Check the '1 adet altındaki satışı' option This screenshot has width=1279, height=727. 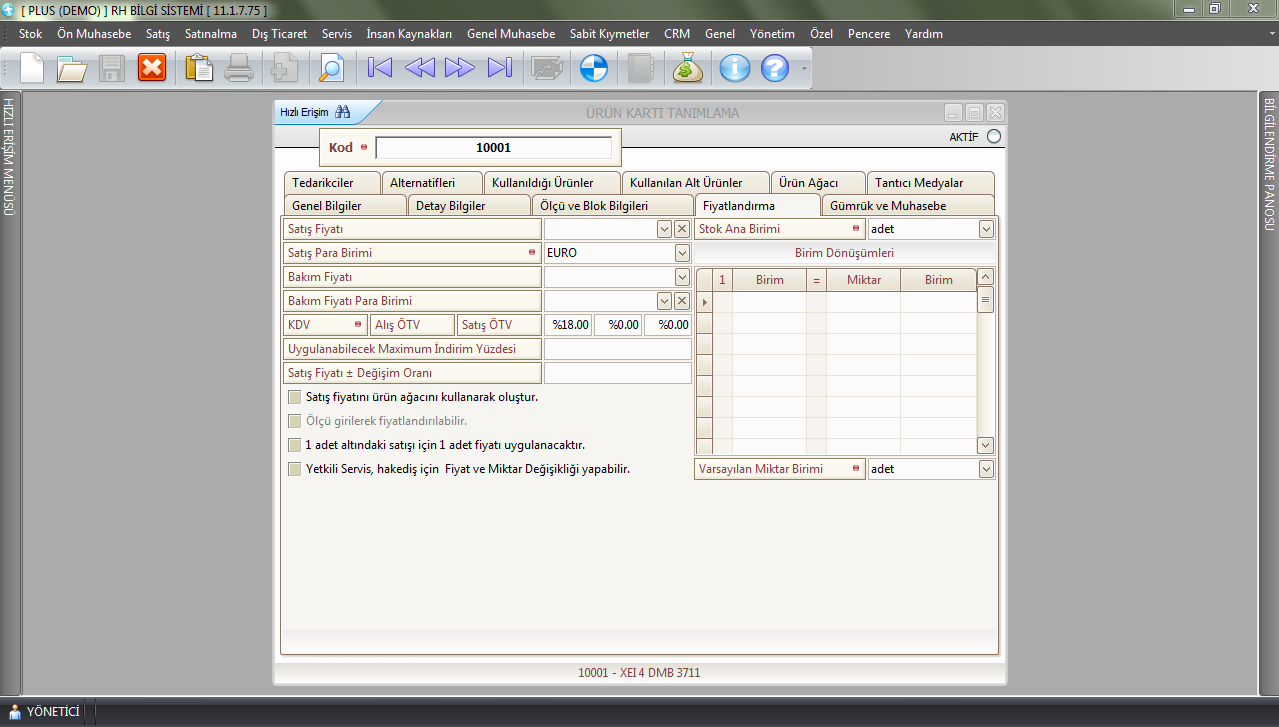pyautogui.click(x=294, y=445)
